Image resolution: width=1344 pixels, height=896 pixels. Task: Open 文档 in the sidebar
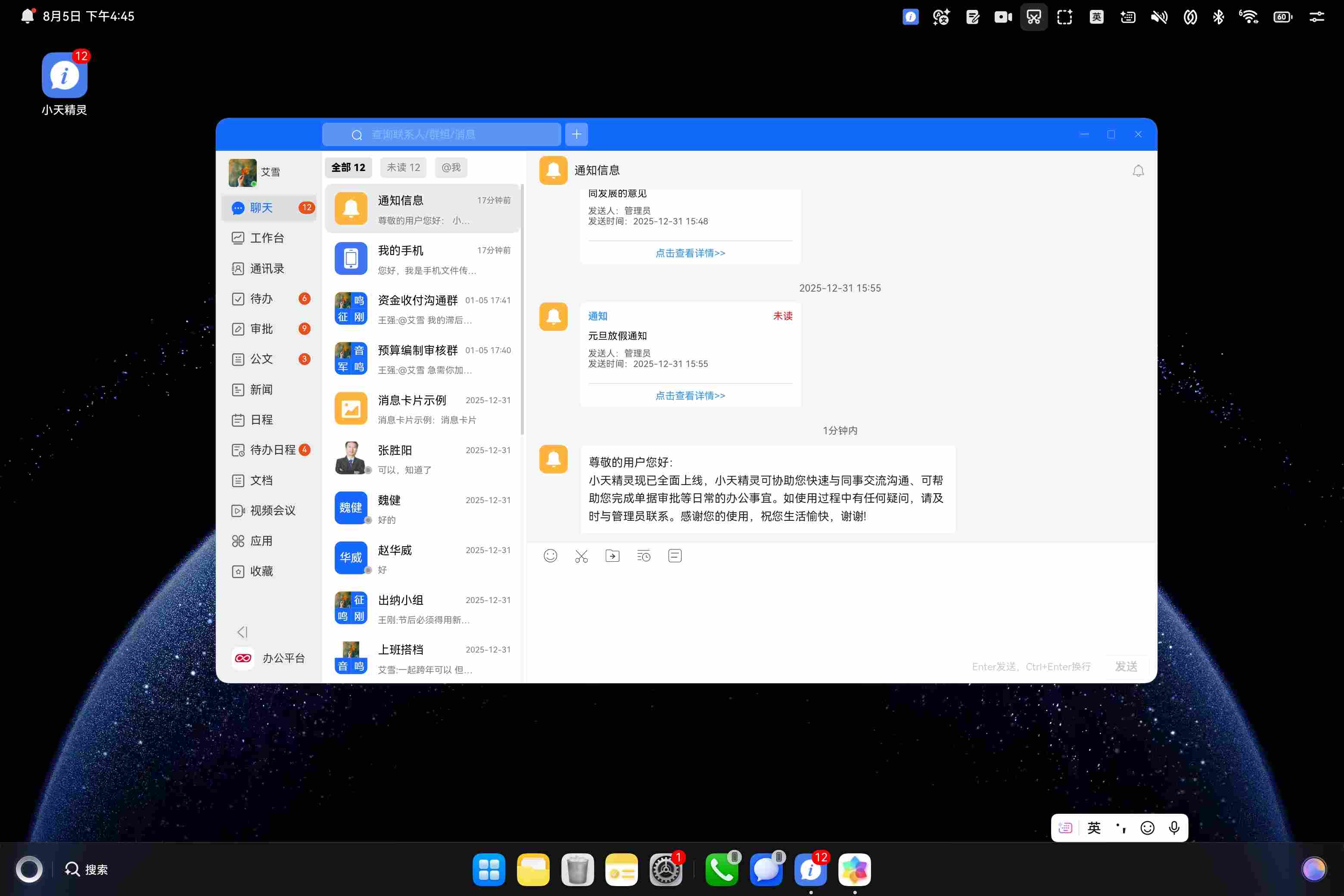coord(268,480)
